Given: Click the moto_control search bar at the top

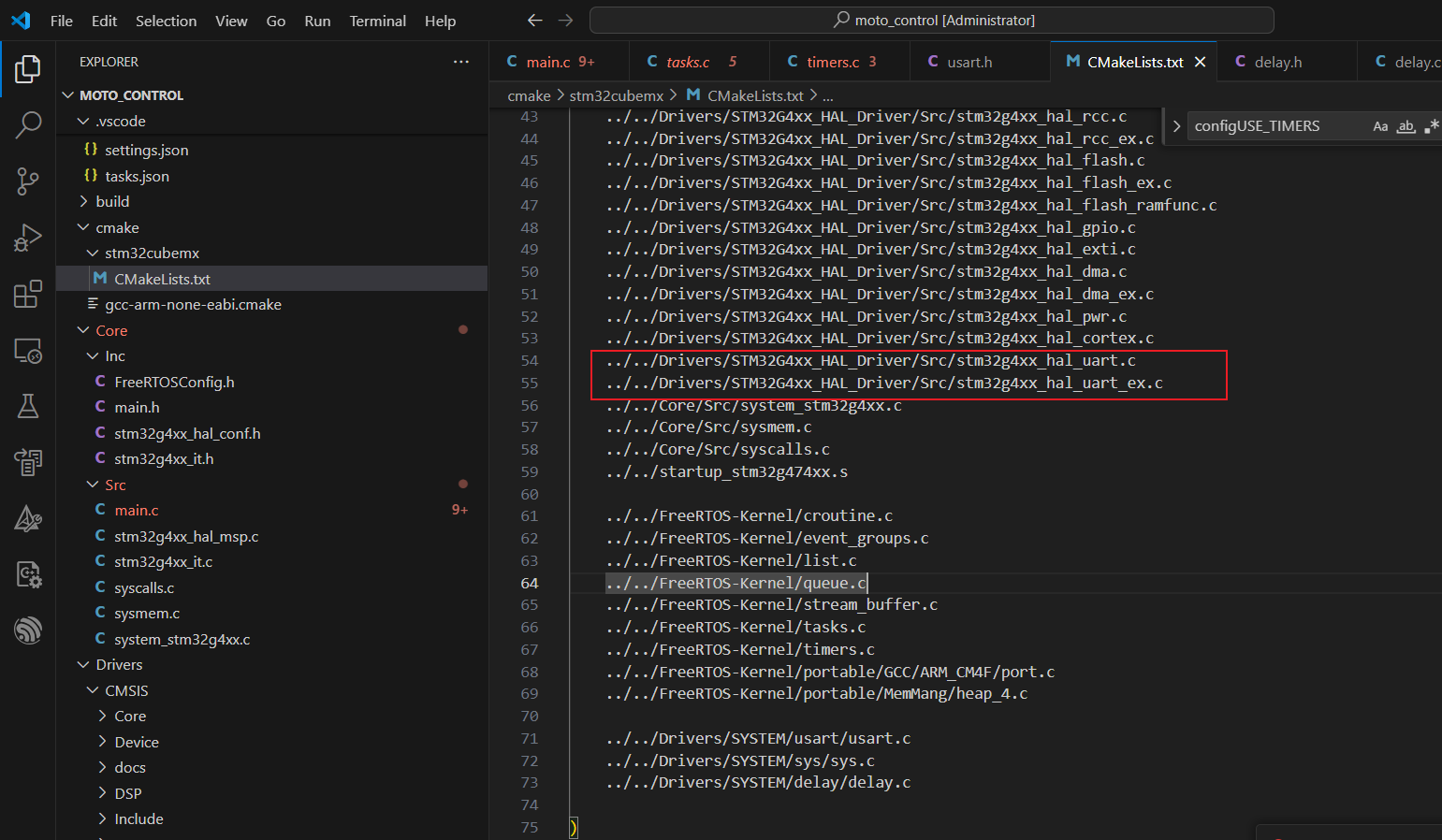Looking at the screenshot, I should tap(931, 20).
